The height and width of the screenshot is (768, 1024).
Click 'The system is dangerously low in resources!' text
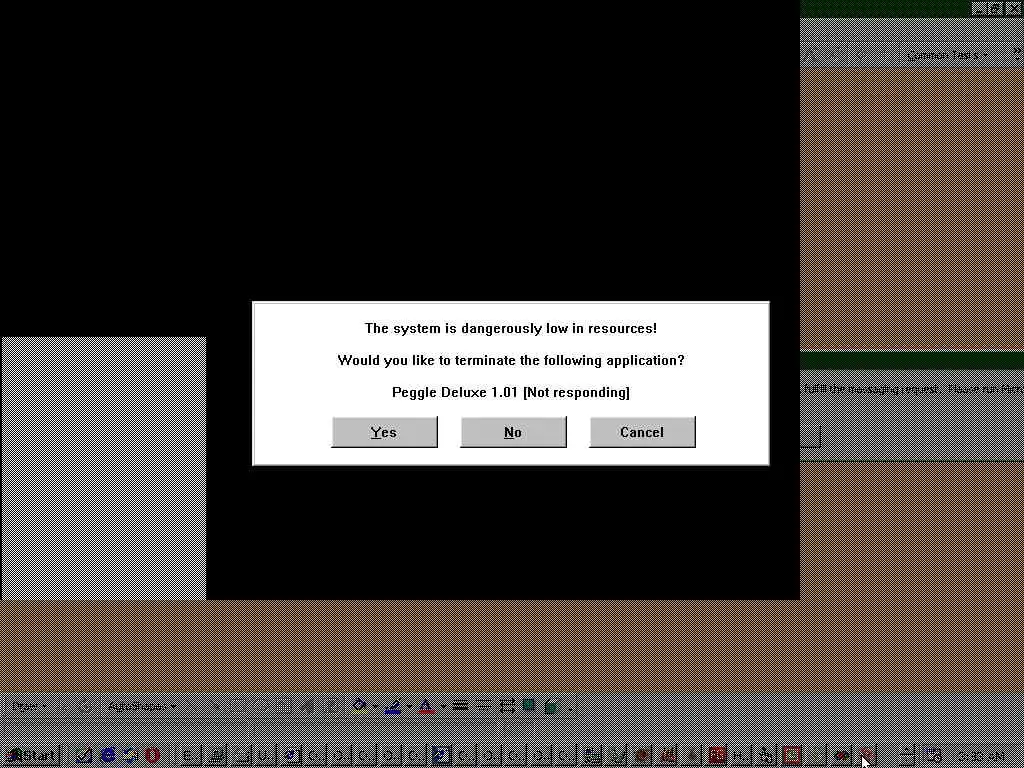511,328
